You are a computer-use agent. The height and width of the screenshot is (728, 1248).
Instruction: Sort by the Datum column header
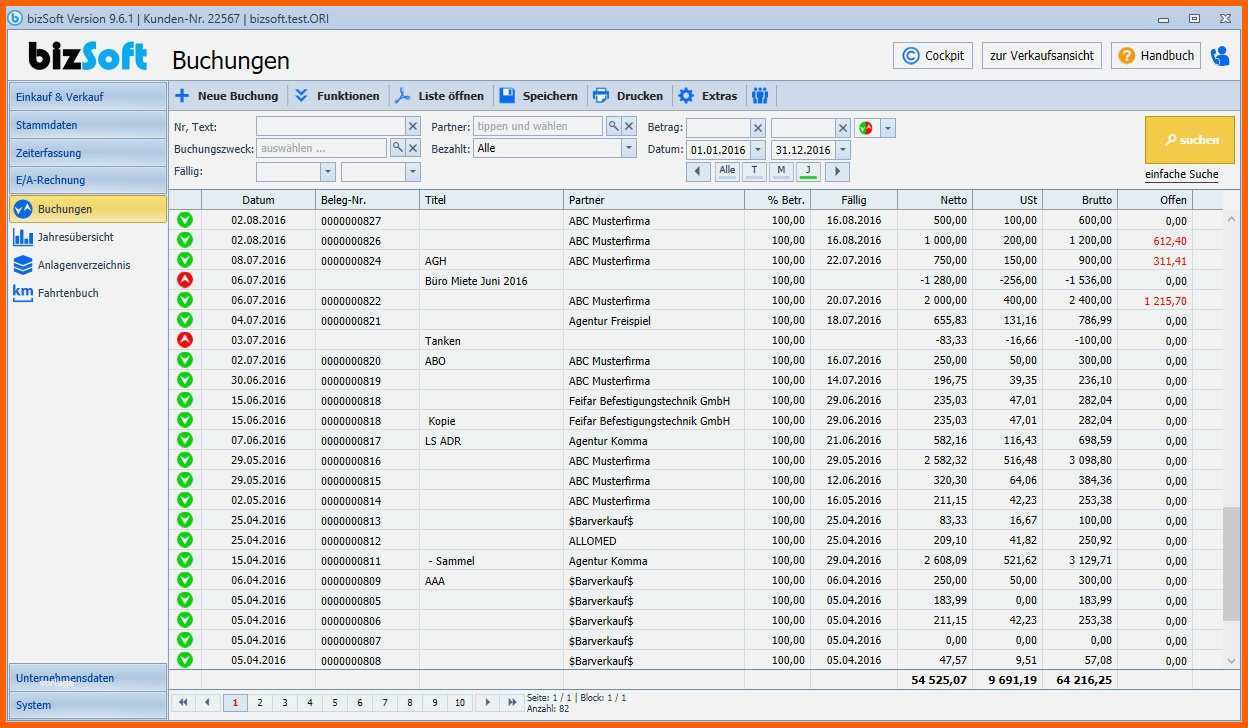(x=258, y=200)
